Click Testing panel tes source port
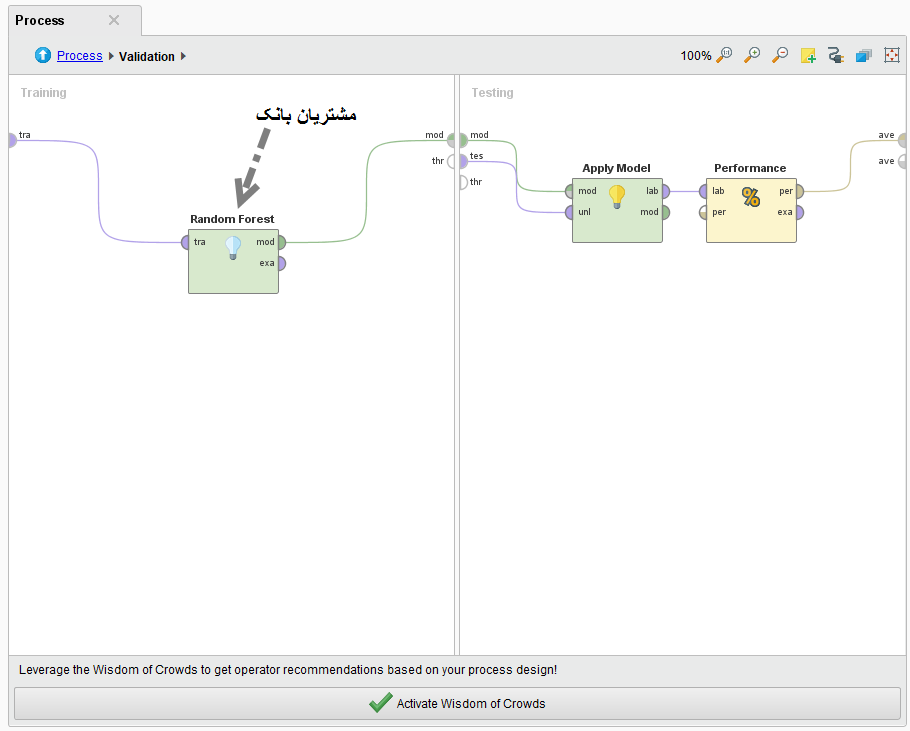The width and height of the screenshot is (910, 731). (464, 161)
